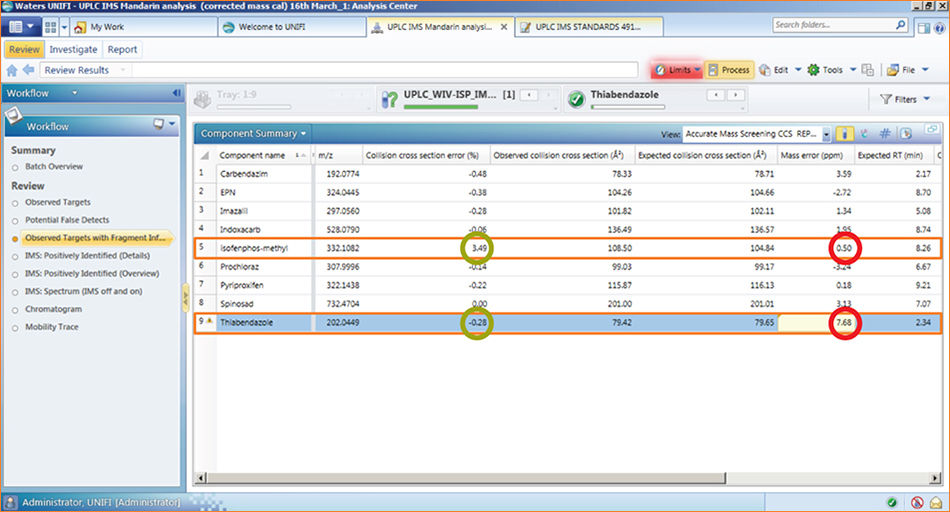Viewport: 950px width, 512px height.
Task: Click the green check Thiabendazole icon
Action: click(576, 99)
